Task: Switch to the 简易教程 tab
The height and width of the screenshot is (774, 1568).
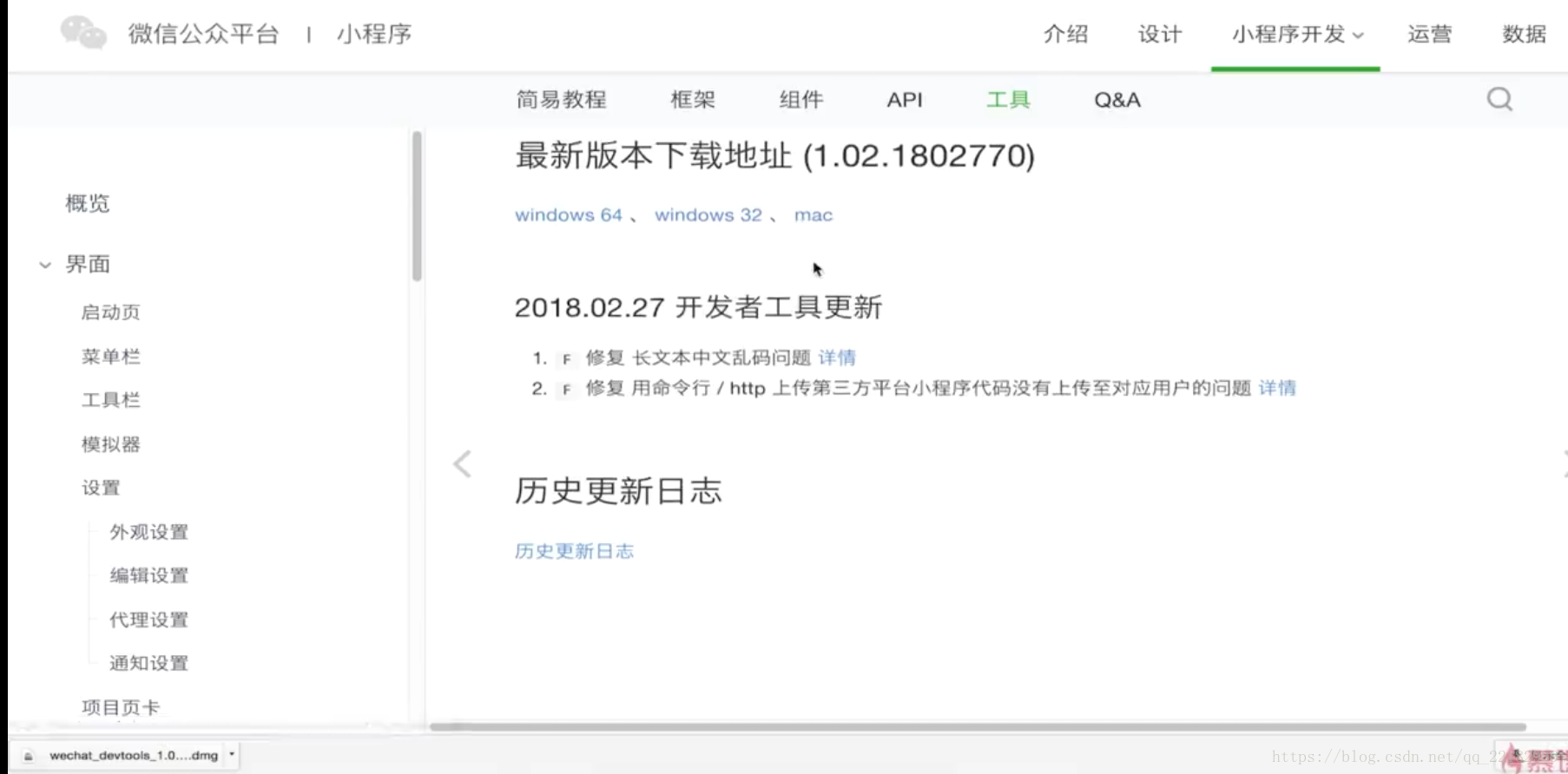Action: click(561, 100)
